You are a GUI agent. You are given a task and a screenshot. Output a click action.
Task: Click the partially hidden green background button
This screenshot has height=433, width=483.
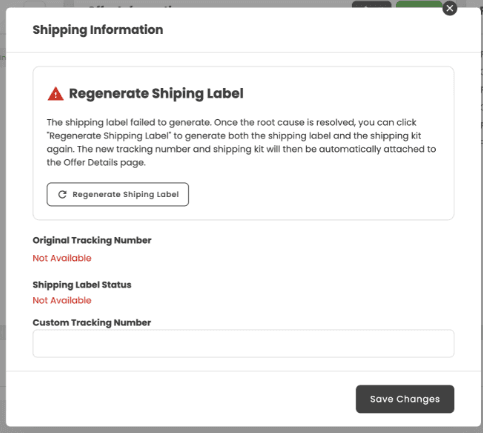click(419, 4)
